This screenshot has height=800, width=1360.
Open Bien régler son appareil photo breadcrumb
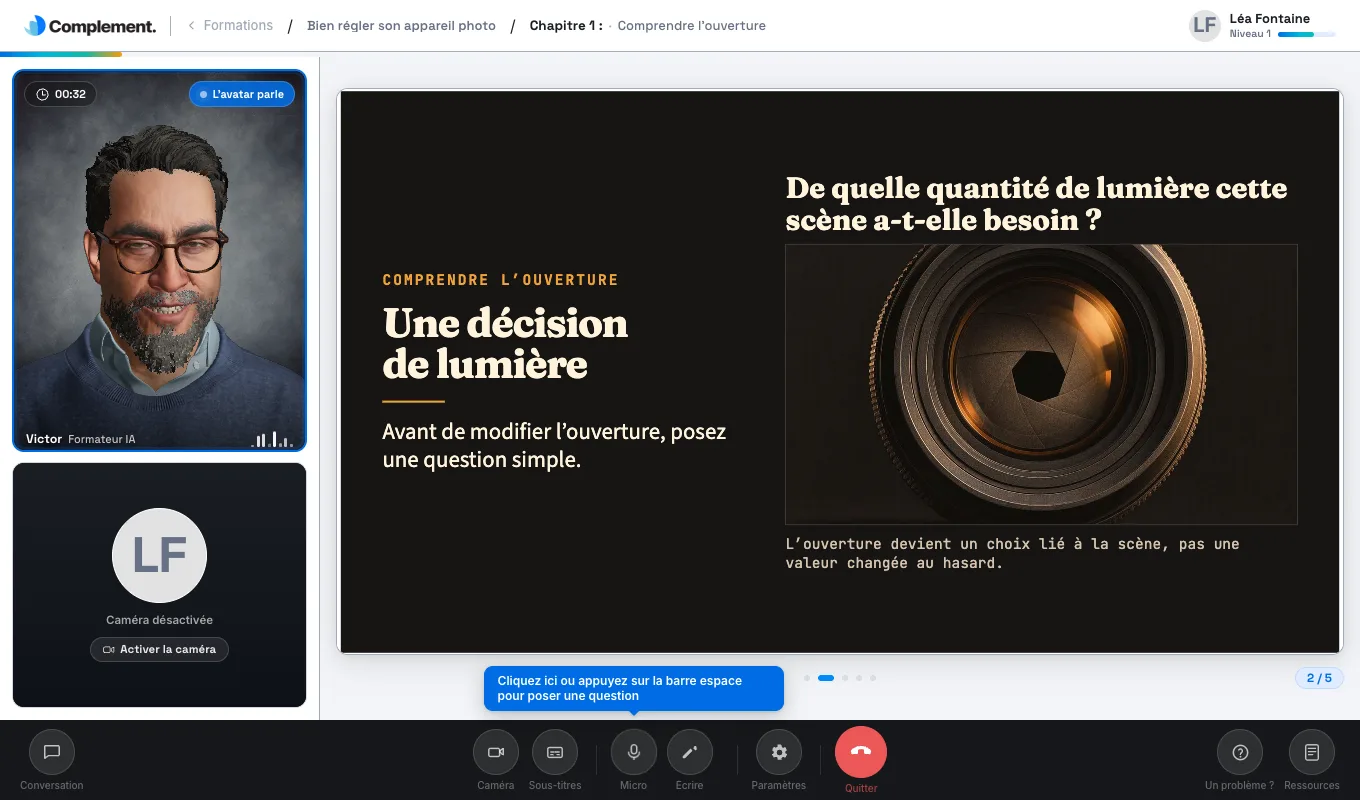point(401,26)
